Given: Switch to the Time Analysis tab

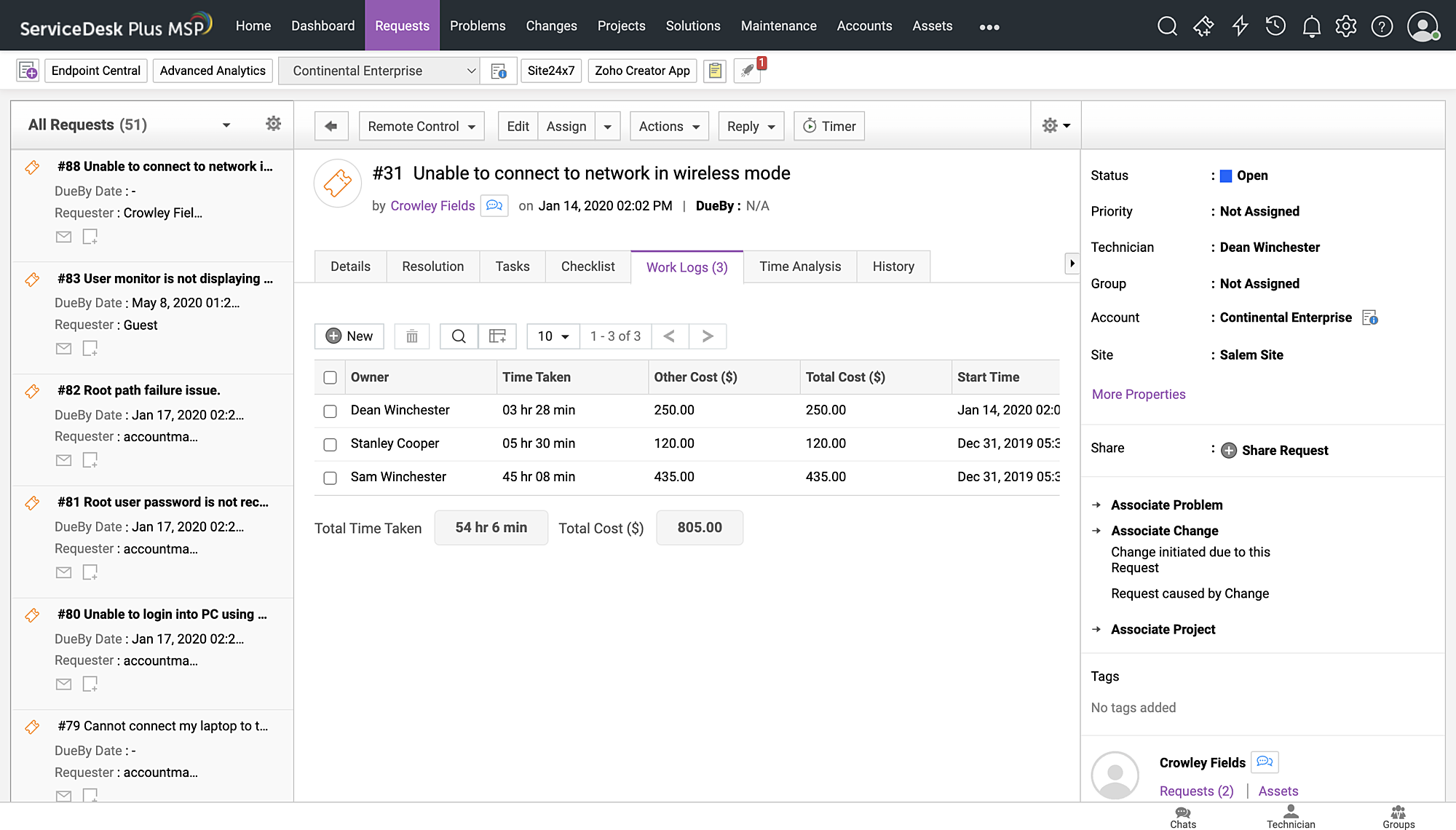Looking at the screenshot, I should tap(799, 266).
